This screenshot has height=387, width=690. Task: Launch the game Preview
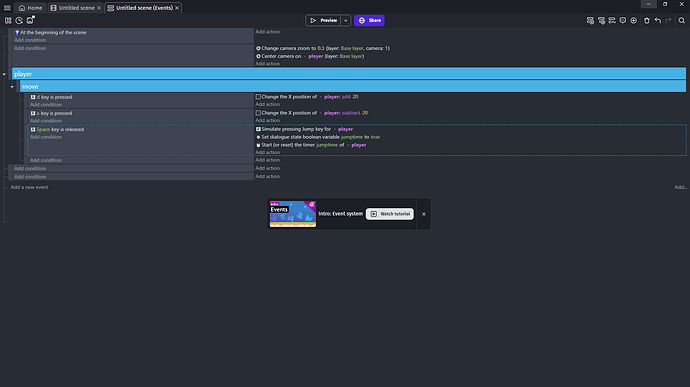pyautogui.click(x=323, y=20)
